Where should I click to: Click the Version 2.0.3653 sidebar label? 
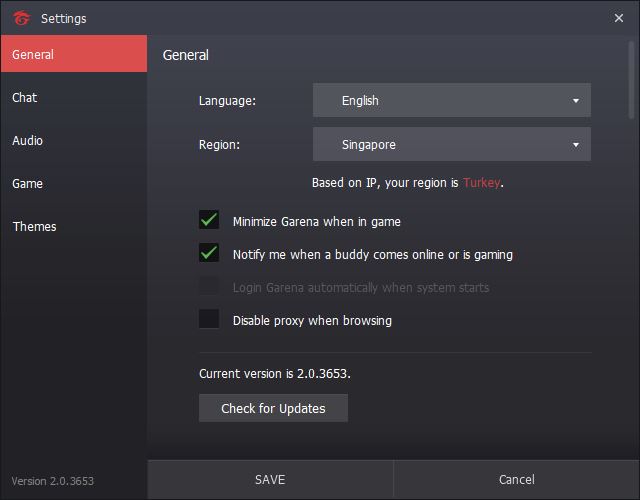click(53, 481)
